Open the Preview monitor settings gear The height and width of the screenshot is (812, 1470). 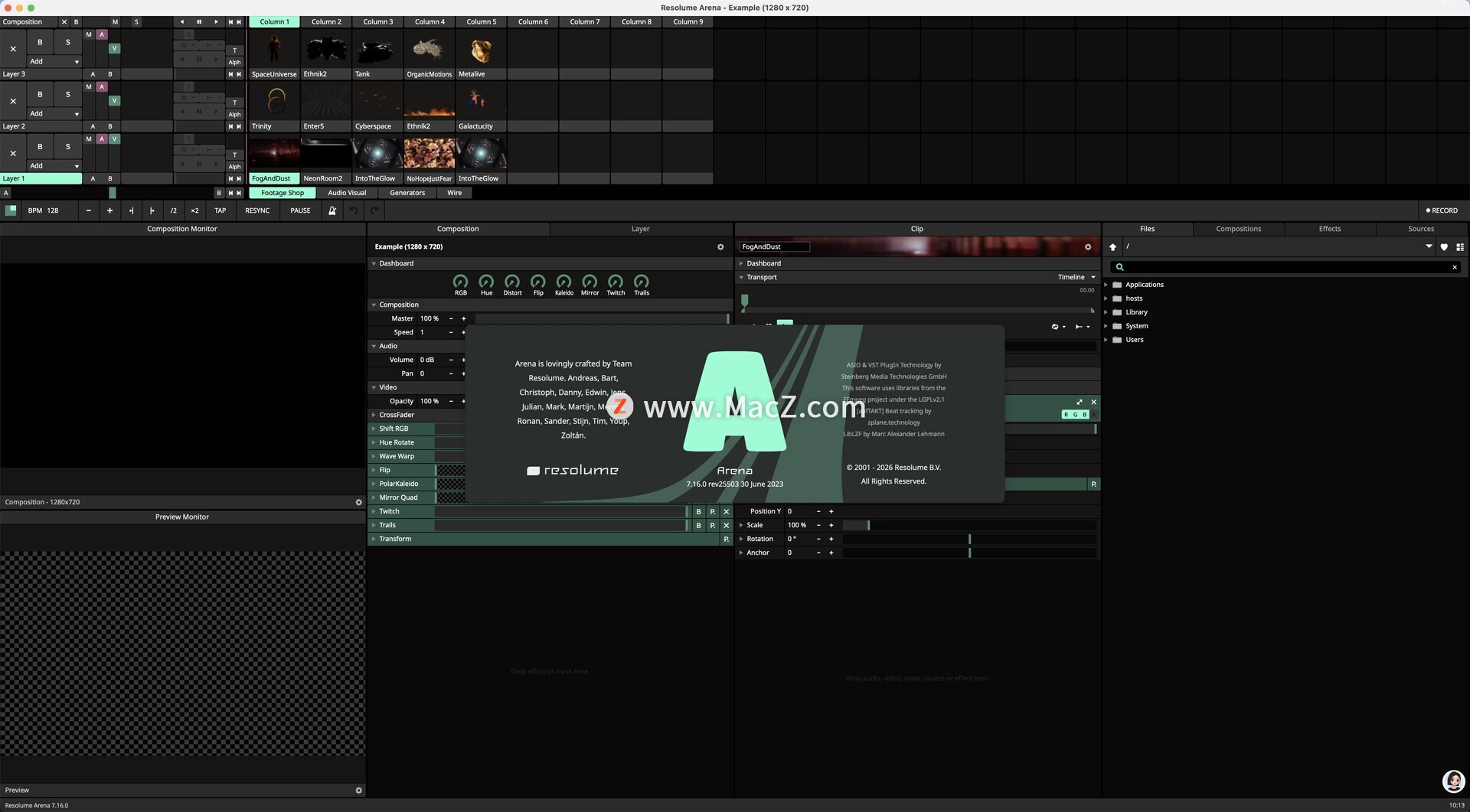tap(358, 791)
